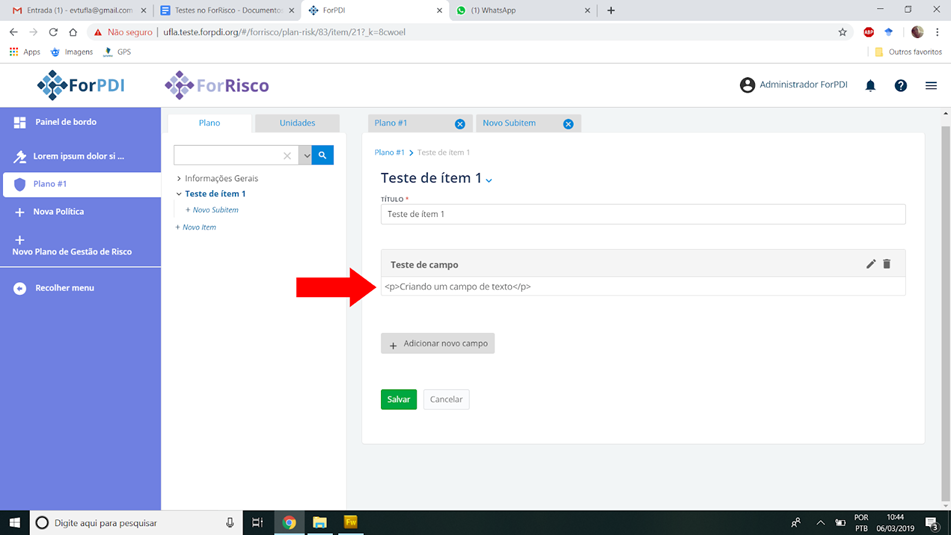Open the hamburger menu in header

(931, 86)
